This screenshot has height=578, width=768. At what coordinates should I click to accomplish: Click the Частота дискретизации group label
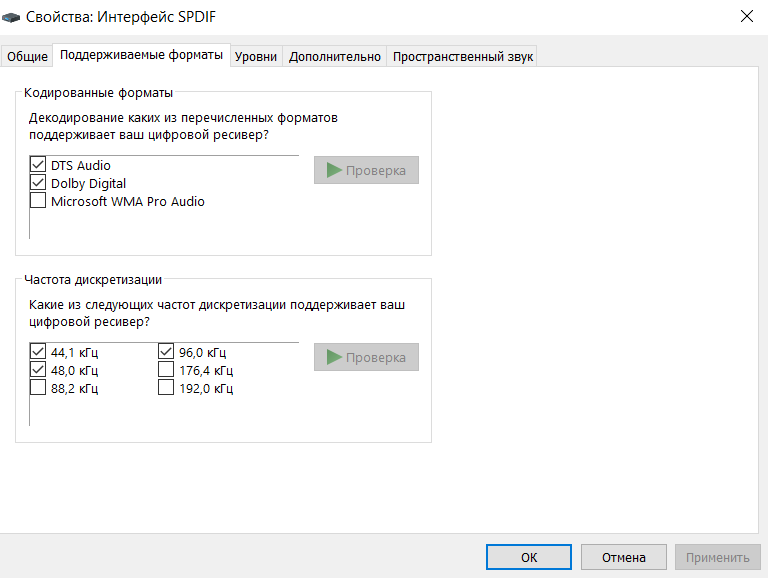click(93, 280)
